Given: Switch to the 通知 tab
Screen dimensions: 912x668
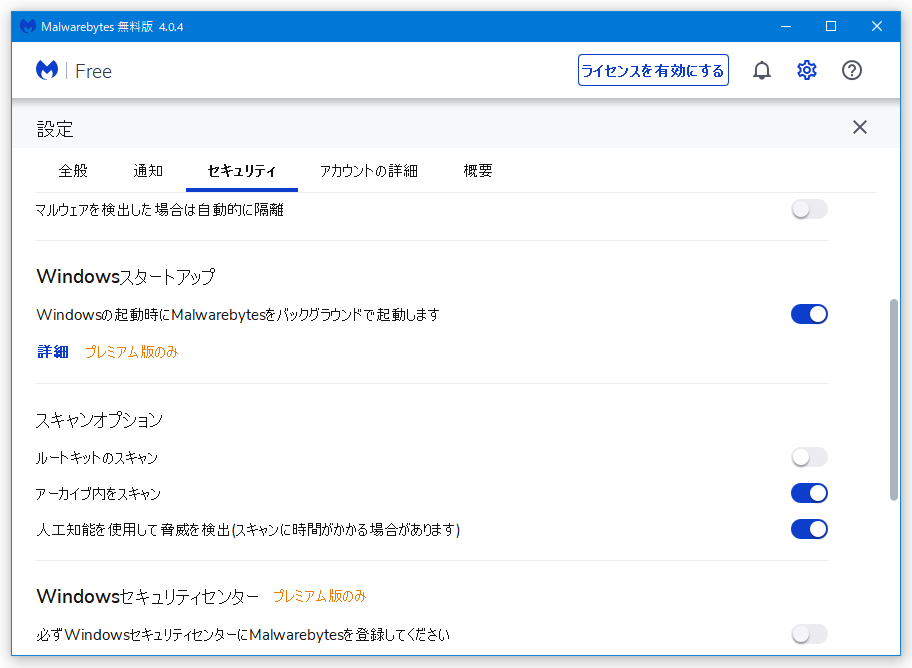Looking at the screenshot, I should click(x=148, y=170).
